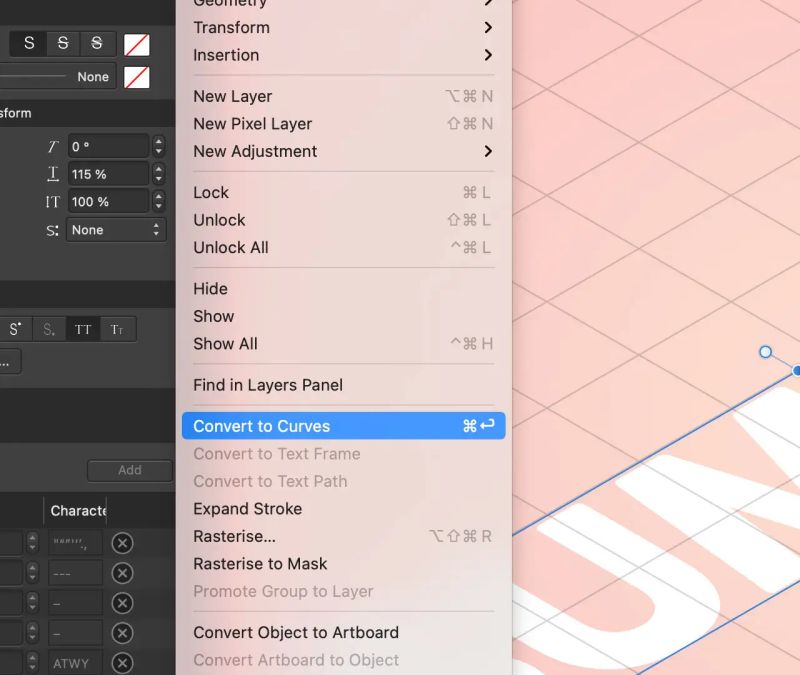This screenshot has height=675, width=800.
Task: Click the grayed ligatures S icon
Action: tap(49, 329)
